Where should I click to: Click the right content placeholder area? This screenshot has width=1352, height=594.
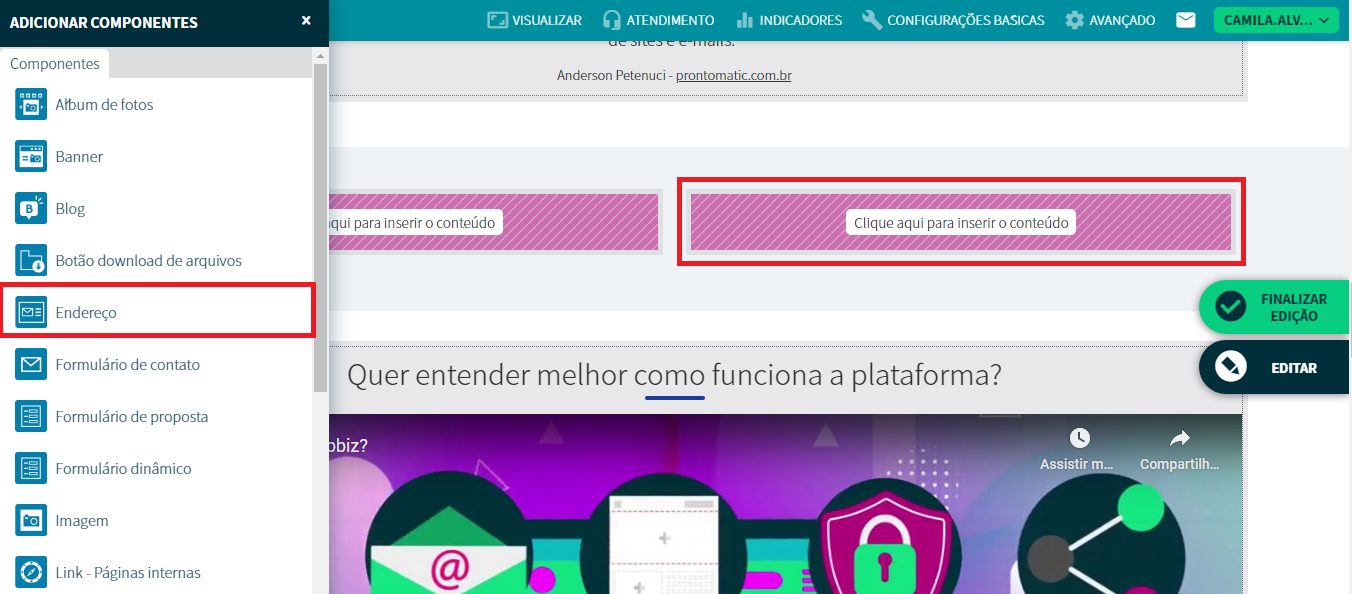961,222
